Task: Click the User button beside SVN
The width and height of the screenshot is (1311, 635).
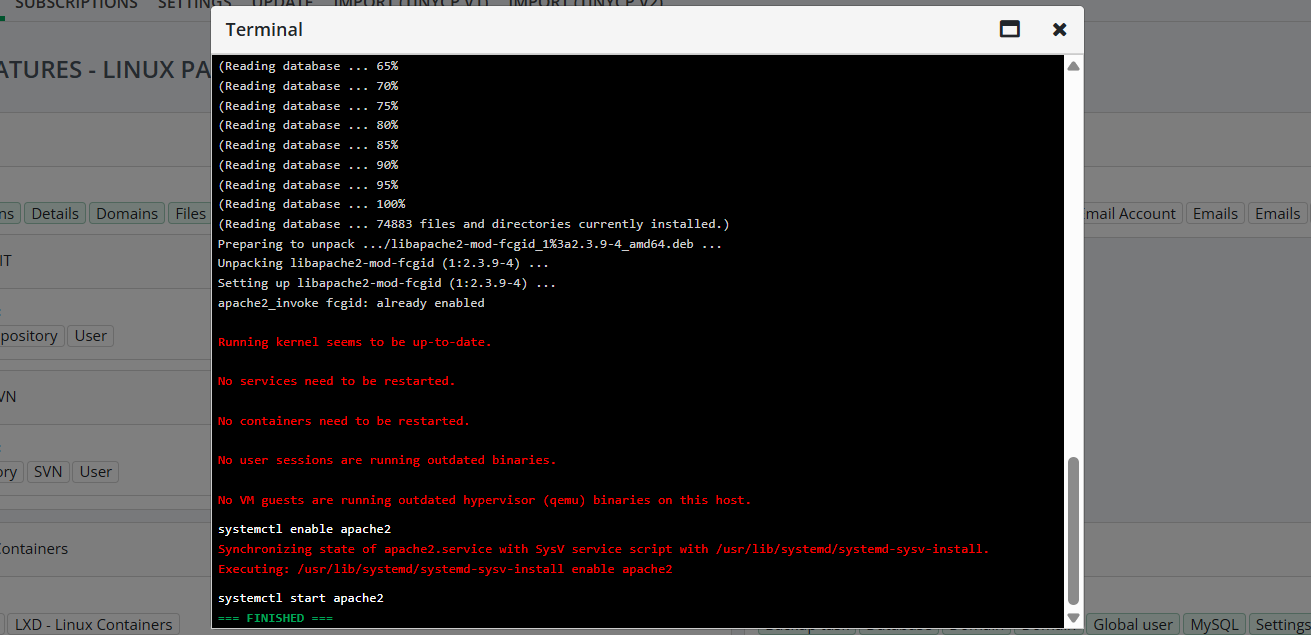Action: point(95,470)
